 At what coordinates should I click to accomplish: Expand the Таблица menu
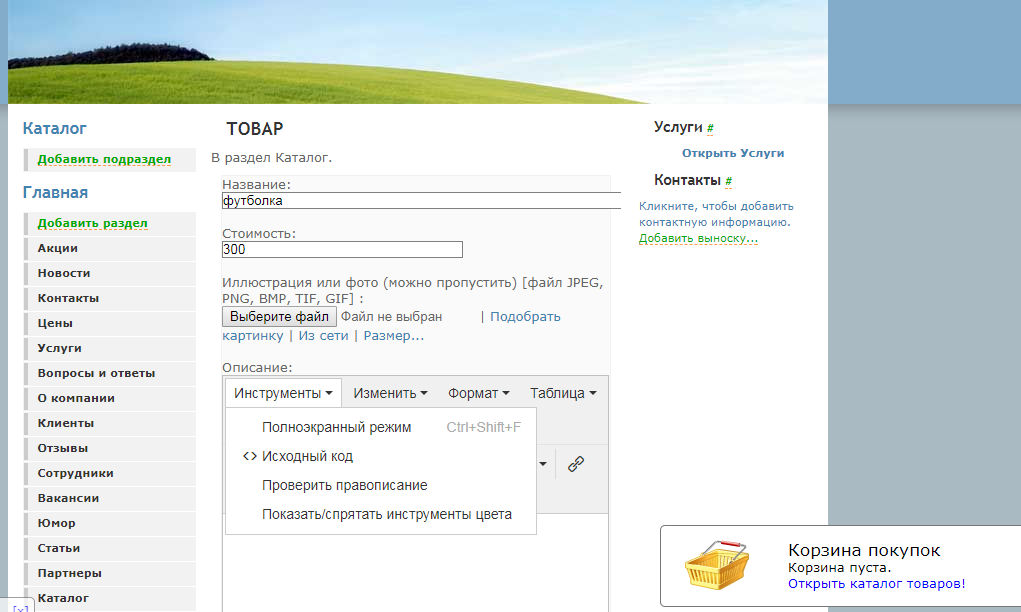tap(563, 393)
